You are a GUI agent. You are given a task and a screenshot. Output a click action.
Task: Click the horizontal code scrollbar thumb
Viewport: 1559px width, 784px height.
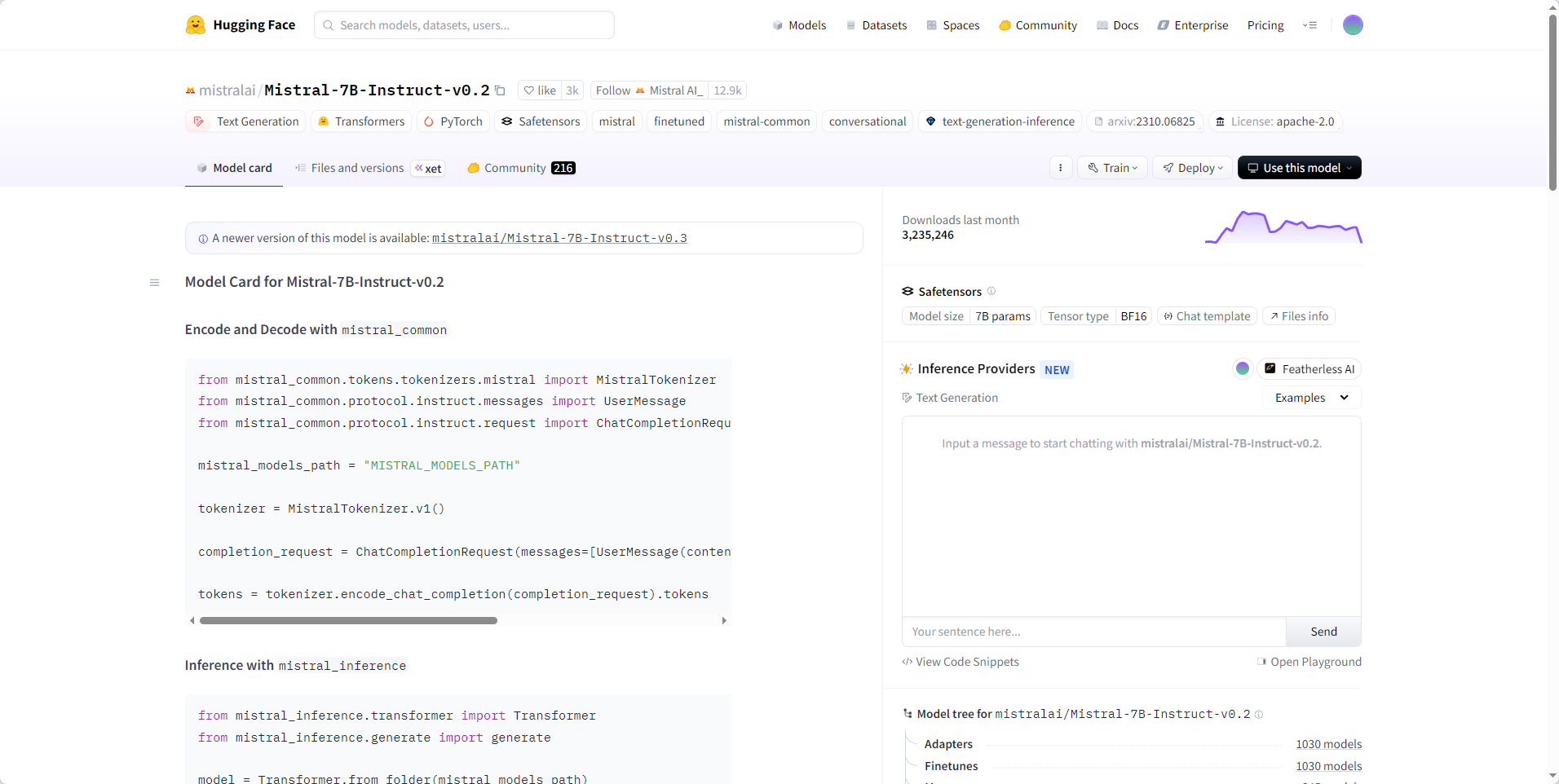click(348, 621)
